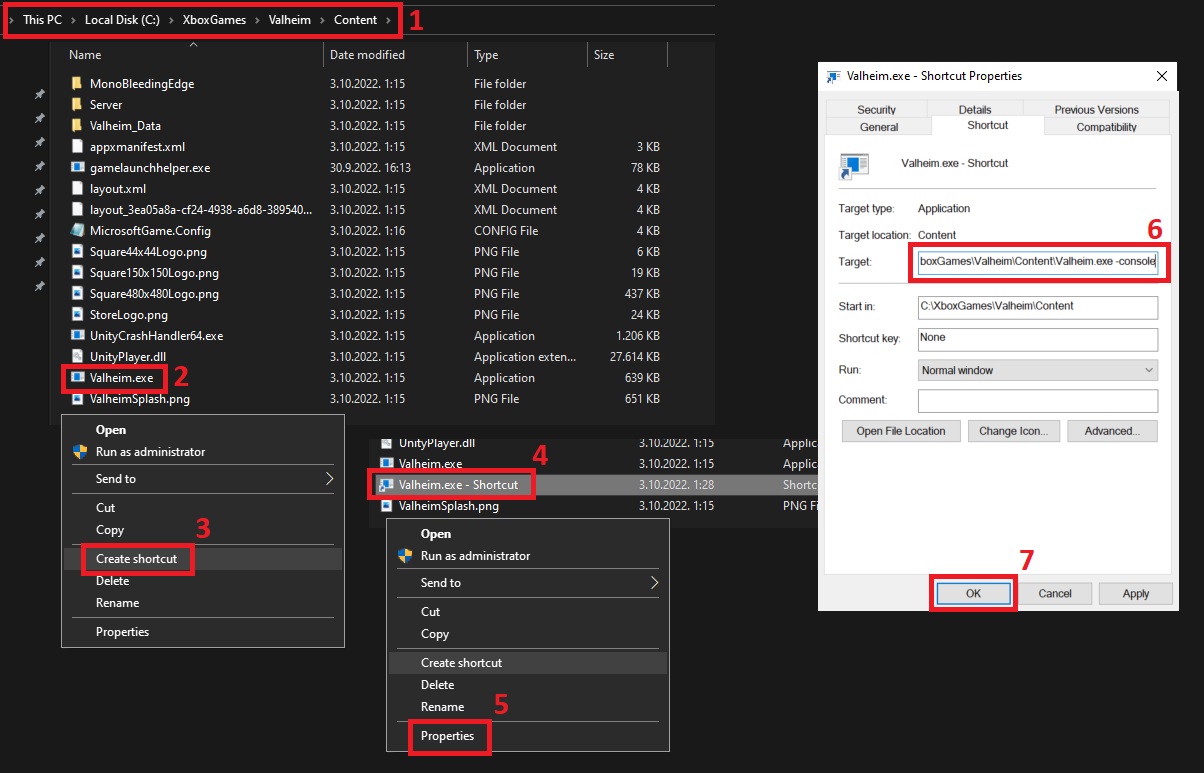
Task: Click into the Target field
Action: [x=1038, y=262]
